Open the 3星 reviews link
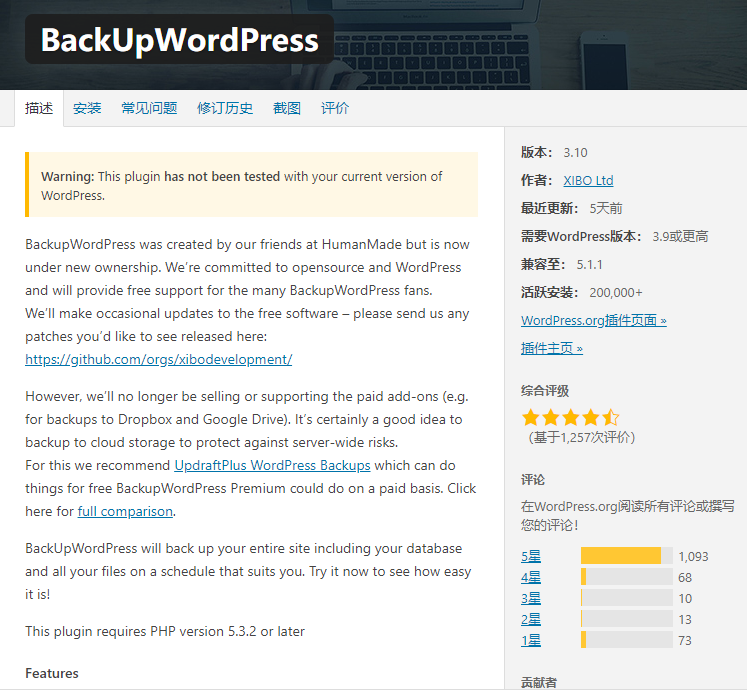Screen dimensions: 747x690 click(531, 598)
